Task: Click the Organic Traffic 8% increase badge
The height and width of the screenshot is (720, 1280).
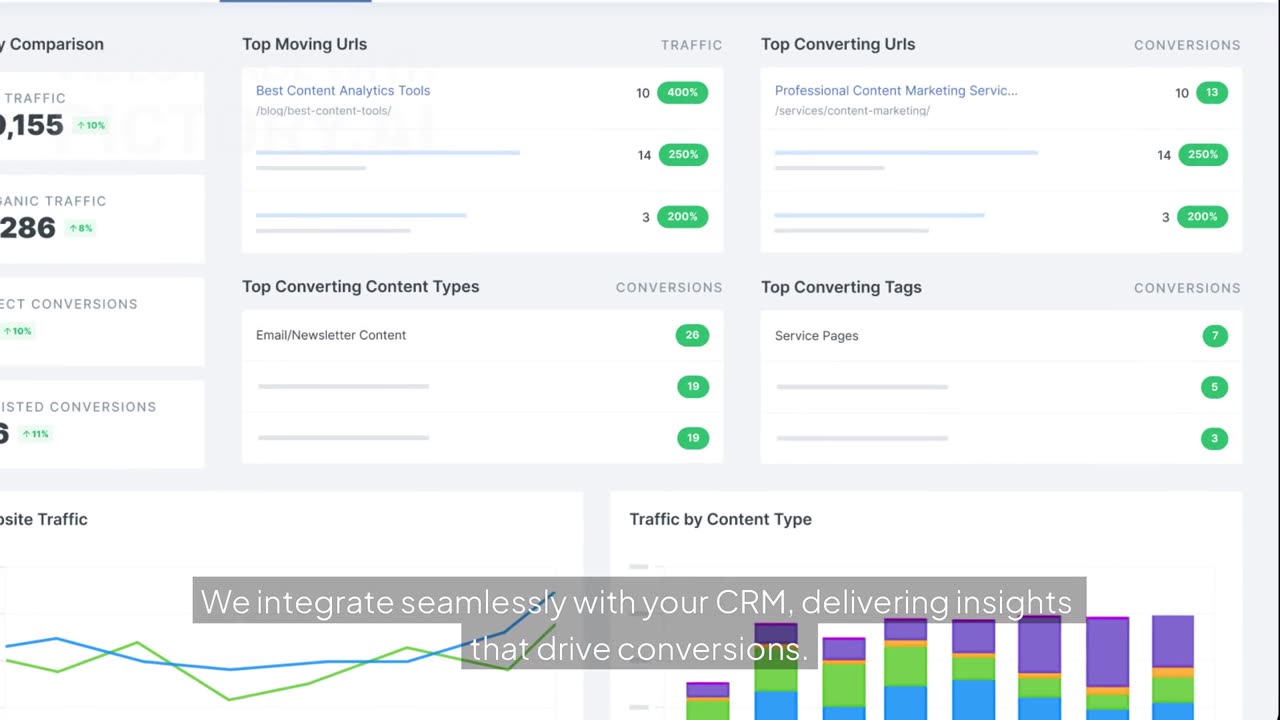Action: pyautogui.click(x=81, y=228)
